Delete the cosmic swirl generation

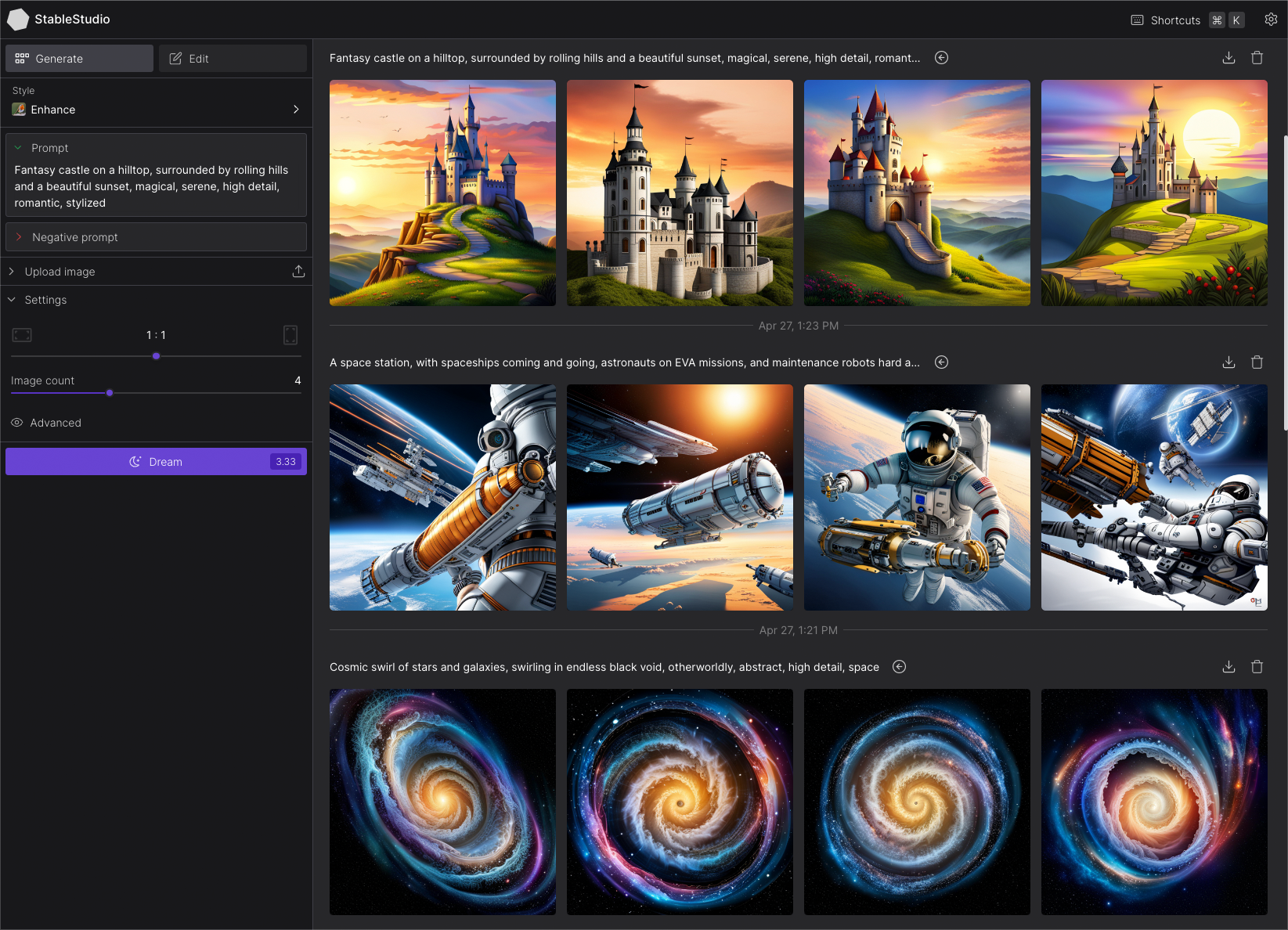[x=1257, y=666]
